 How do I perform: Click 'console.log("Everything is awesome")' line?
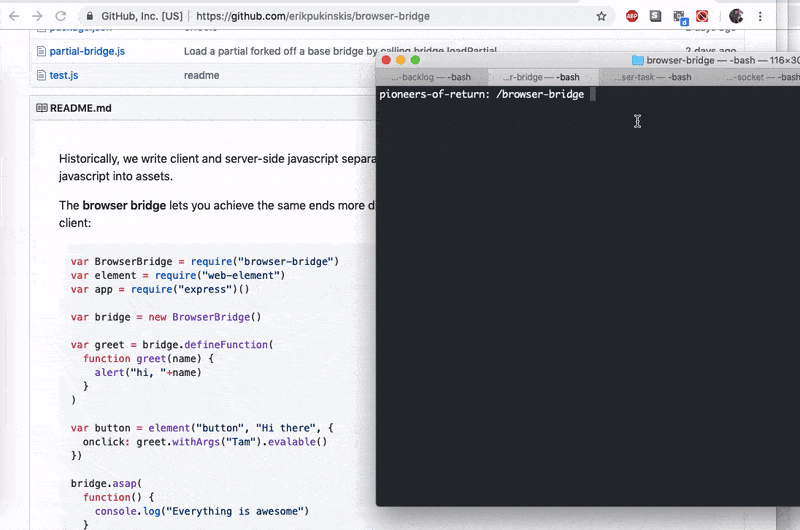pyautogui.click(x=202, y=511)
